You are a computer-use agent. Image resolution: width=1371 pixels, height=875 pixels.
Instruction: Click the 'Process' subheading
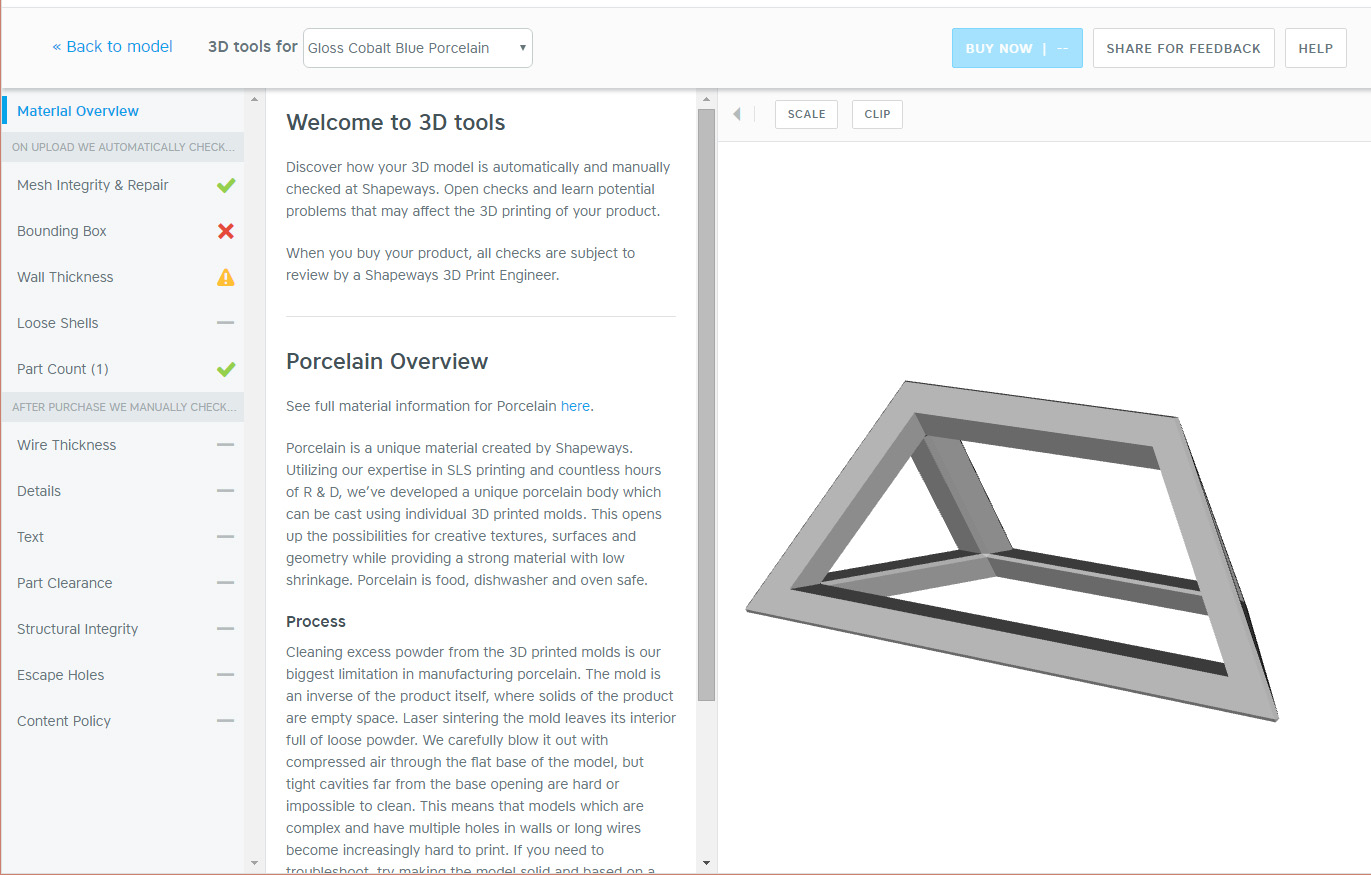[316, 622]
